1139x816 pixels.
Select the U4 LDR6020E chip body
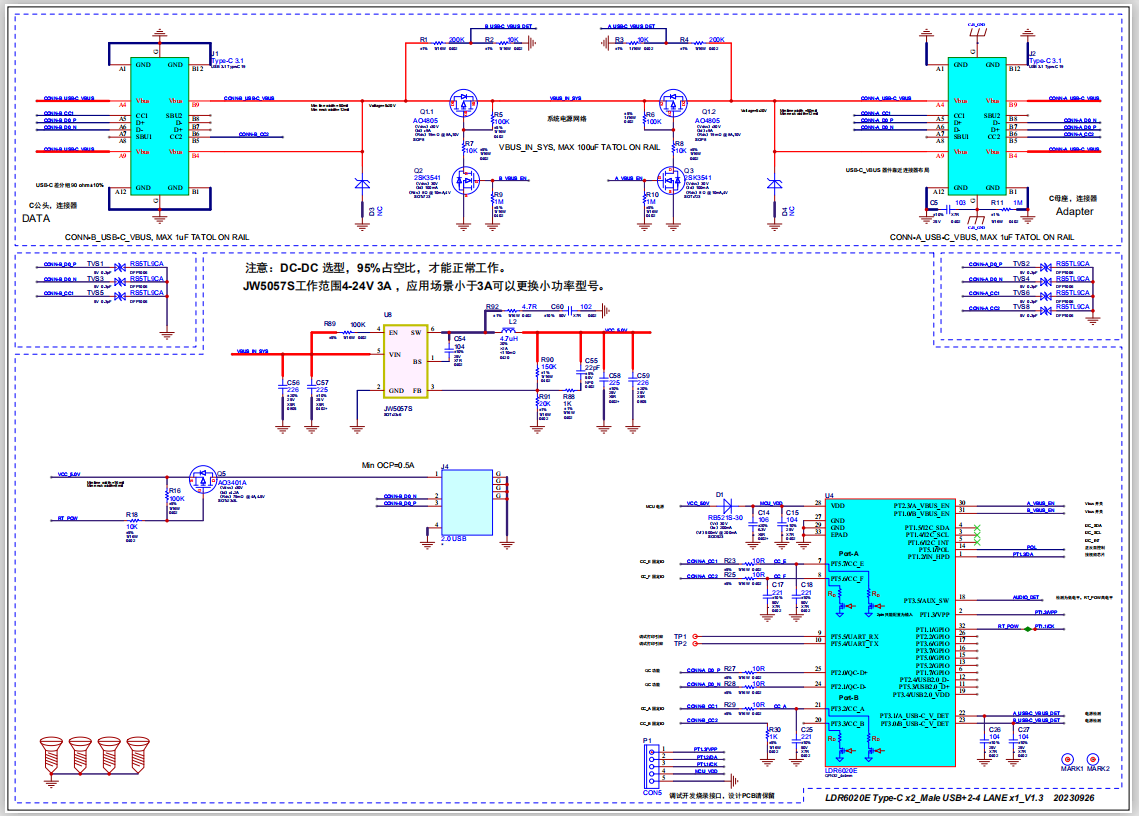click(890, 632)
